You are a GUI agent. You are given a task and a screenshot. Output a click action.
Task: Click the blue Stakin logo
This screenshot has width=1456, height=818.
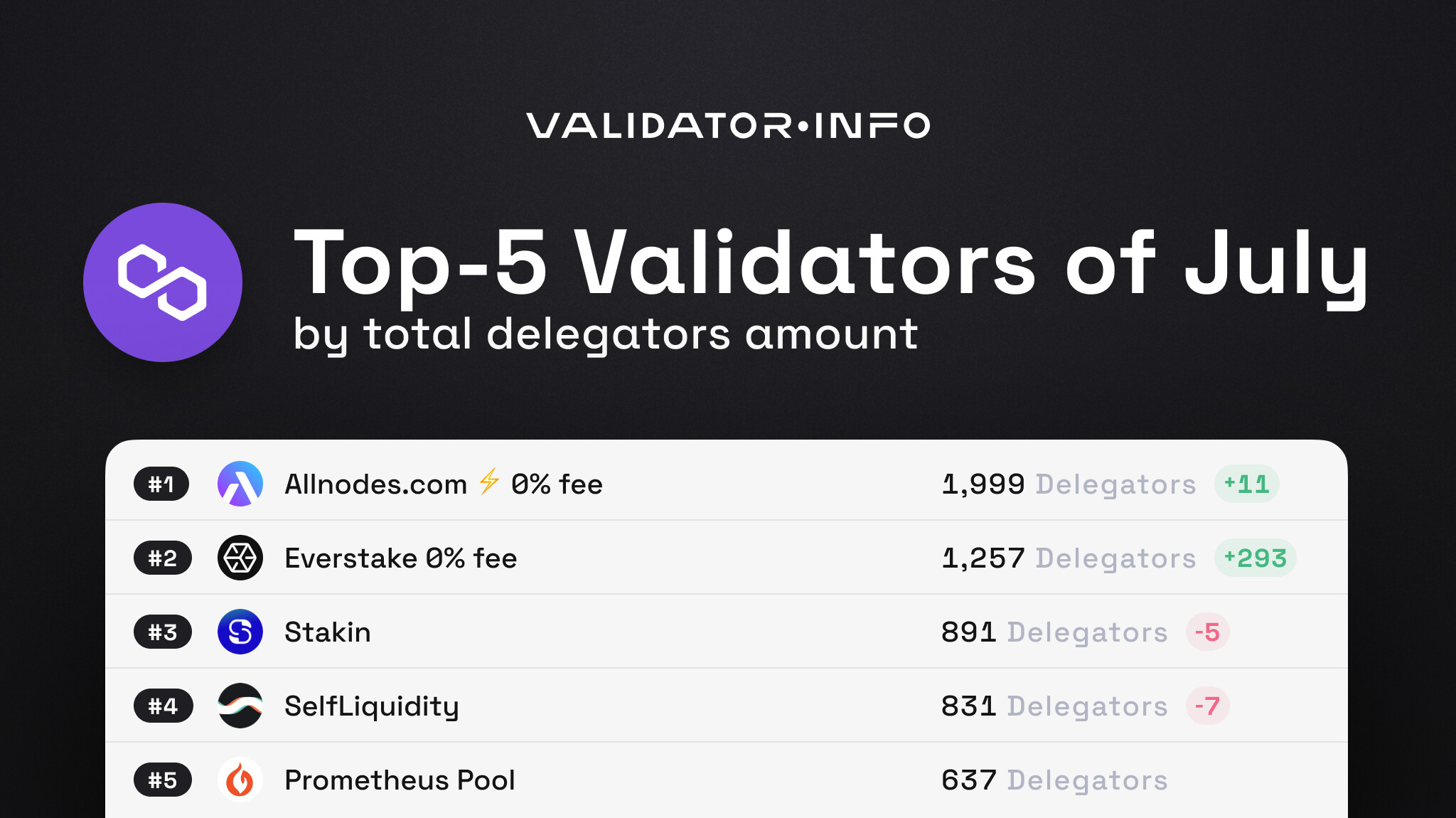point(240,632)
